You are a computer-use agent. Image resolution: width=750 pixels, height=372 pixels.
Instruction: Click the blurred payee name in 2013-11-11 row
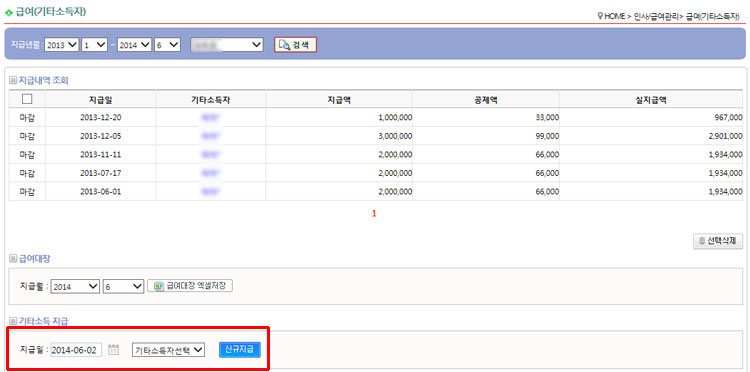coord(211,154)
